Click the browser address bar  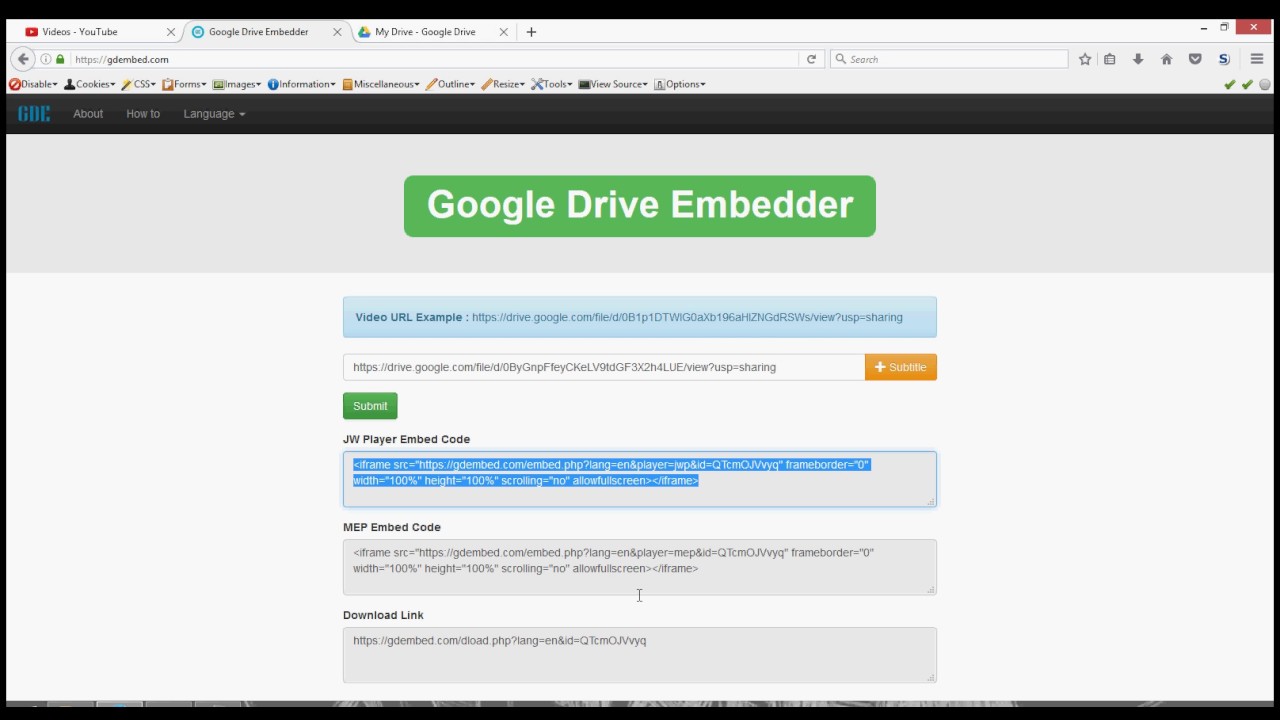tap(435, 59)
